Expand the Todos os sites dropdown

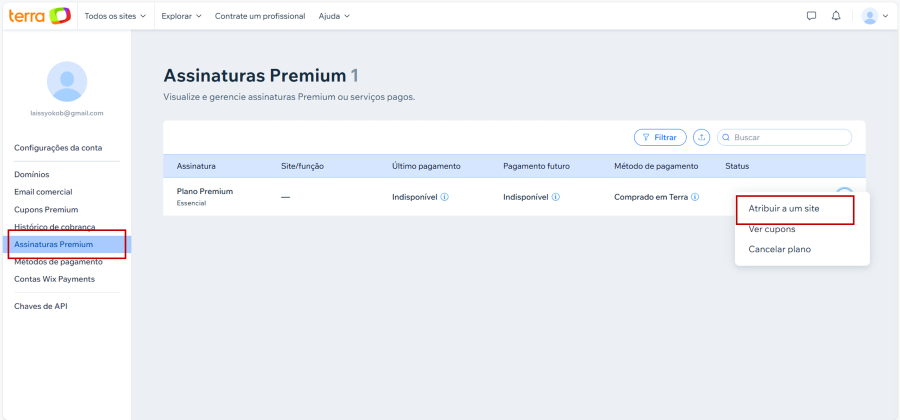115,16
